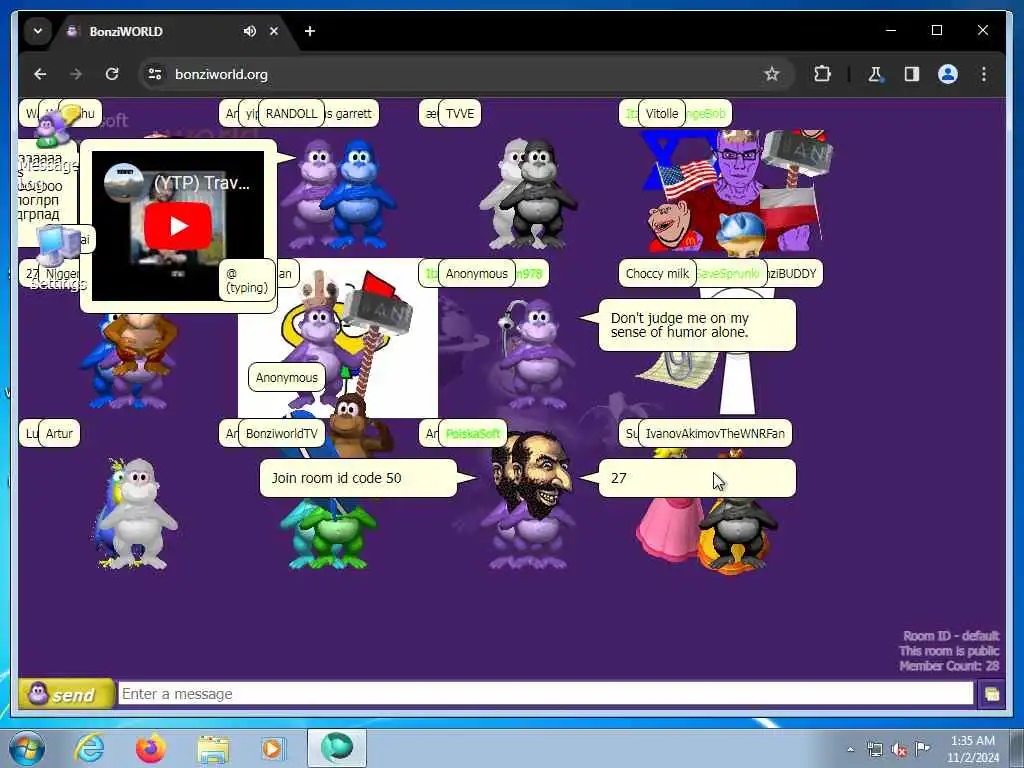Click the BonziworldTV name tag
Screen dimensions: 1024x768
pyautogui.click(x=281, y=434)
